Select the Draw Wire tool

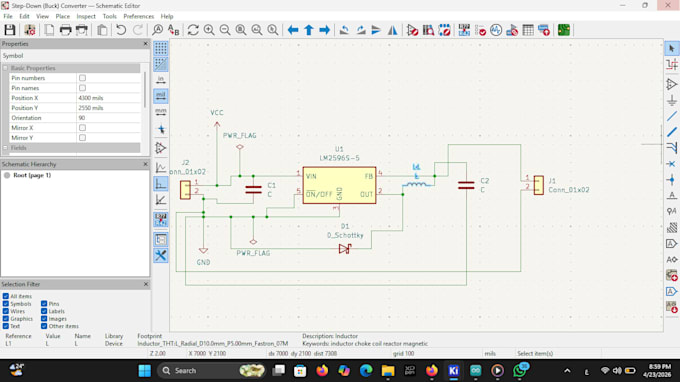point(672,116)
